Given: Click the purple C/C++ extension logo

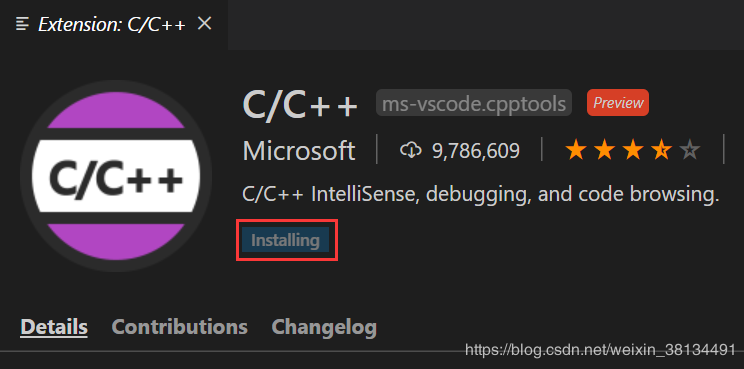Looking at the screenshot, I should tap(115, 176).
